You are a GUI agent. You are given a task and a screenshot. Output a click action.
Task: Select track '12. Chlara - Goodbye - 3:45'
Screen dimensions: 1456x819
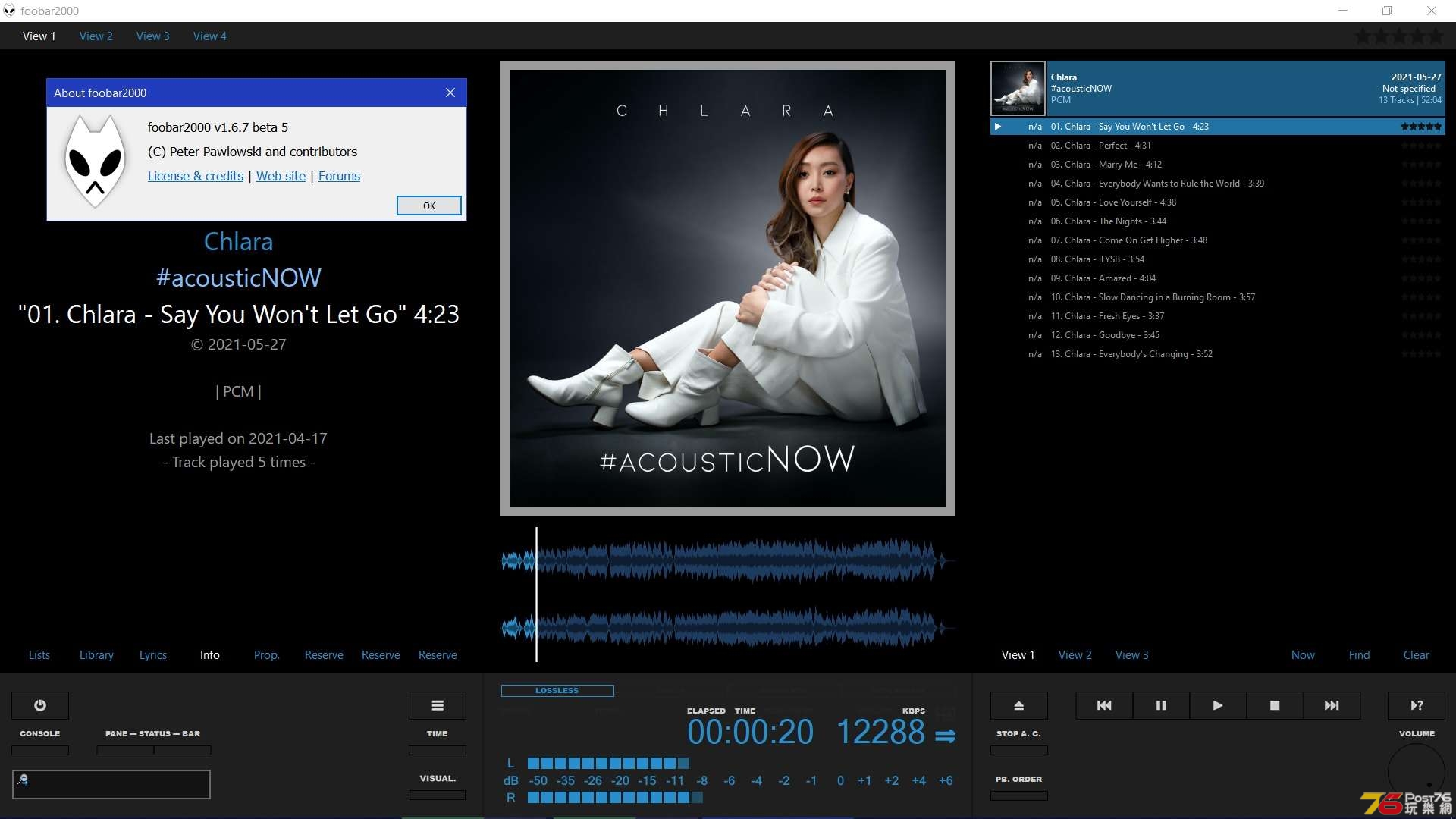pyautogui.click(x=1217, y=335)
